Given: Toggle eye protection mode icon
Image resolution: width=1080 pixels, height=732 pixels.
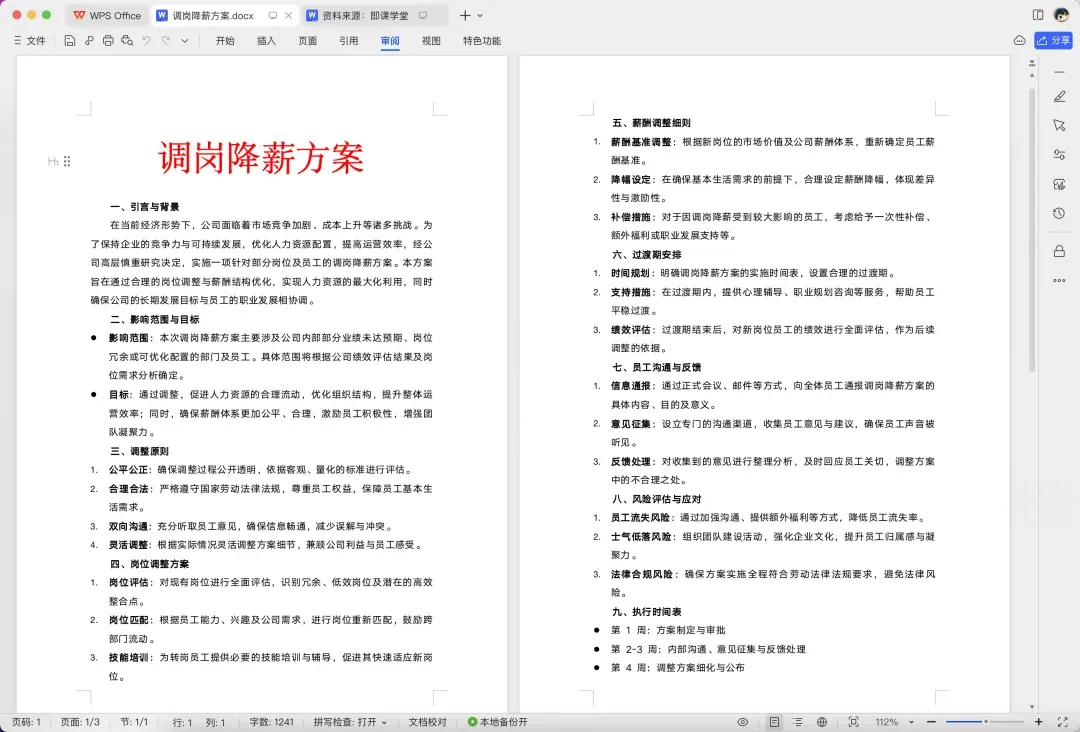Looking at the screenshot, I should [x=742, y=722].
